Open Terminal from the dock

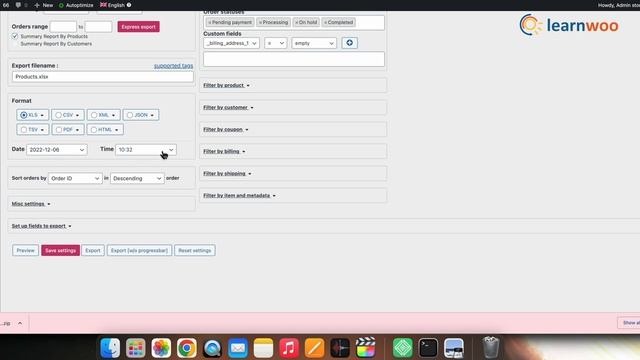(428, 348)
